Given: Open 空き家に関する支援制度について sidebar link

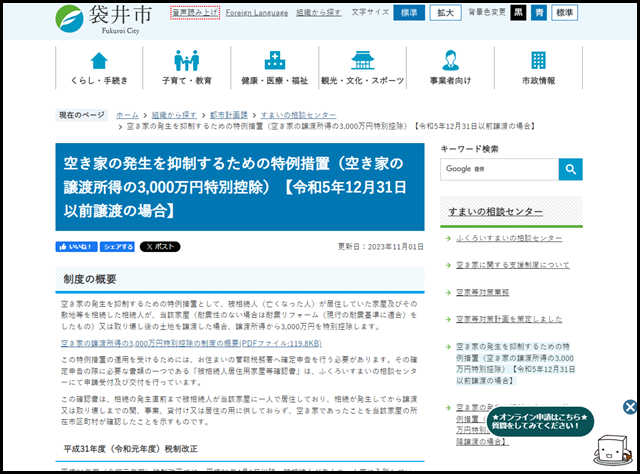Looking at the screenshot, I should point(513,265).
